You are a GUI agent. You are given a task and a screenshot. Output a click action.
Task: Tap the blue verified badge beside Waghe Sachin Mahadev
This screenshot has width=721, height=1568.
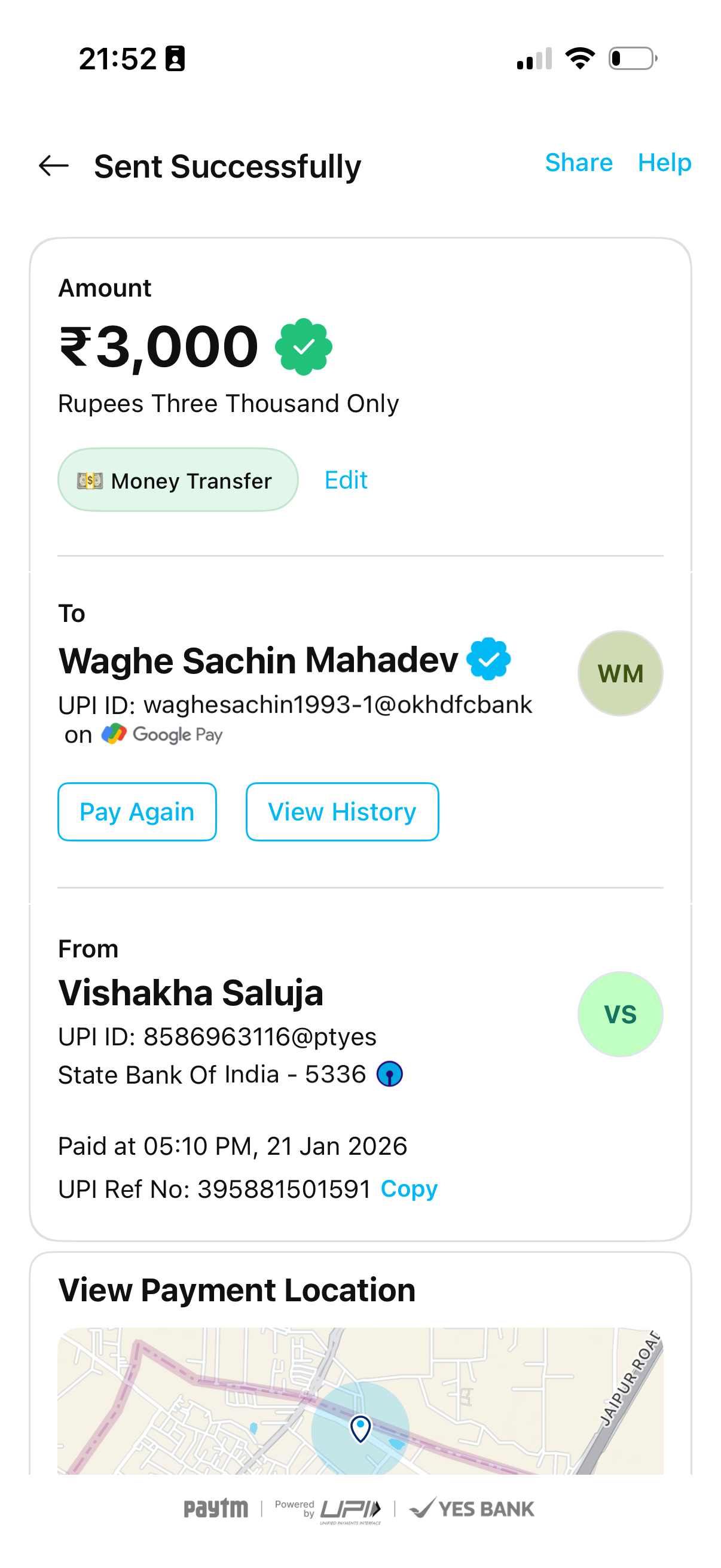[488, 659]
